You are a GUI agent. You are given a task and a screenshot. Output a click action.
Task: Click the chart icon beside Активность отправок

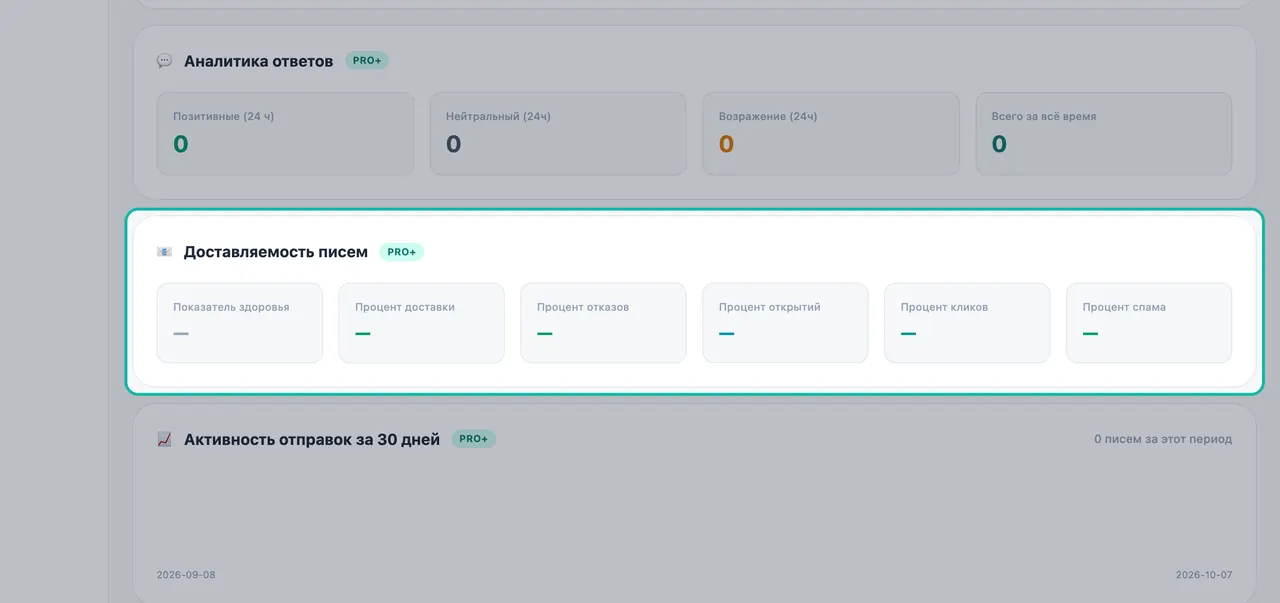(x=164, y=439)
